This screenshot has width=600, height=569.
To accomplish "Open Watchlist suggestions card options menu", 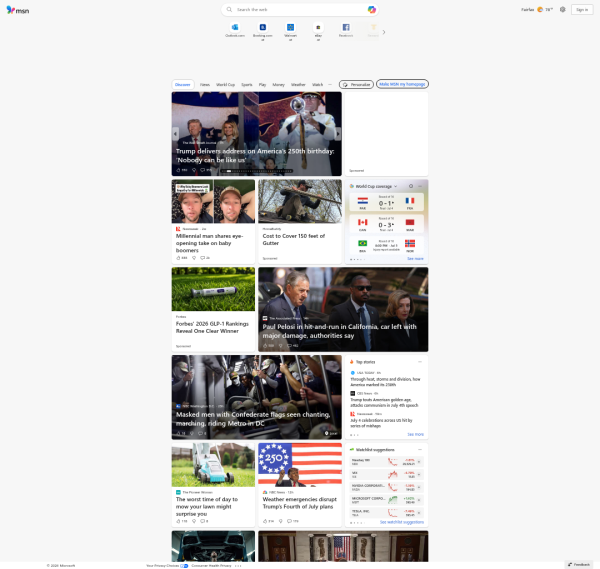I will coord(420,450).
